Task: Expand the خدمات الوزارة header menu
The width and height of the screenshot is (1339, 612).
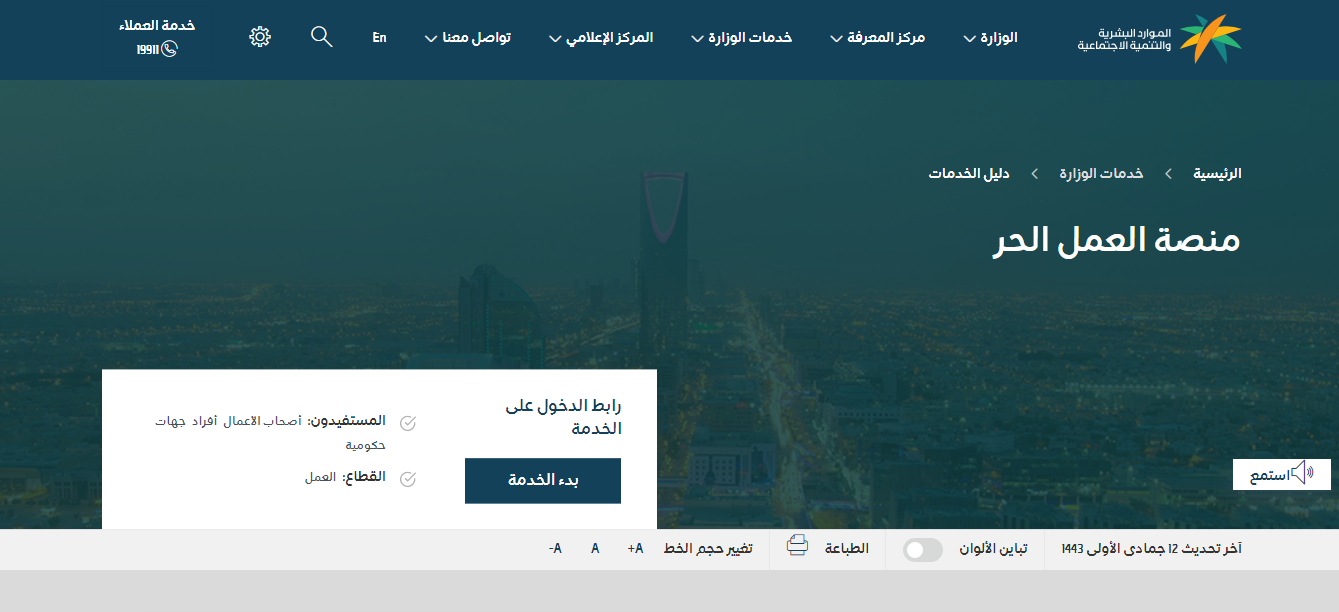Action: 741,38
